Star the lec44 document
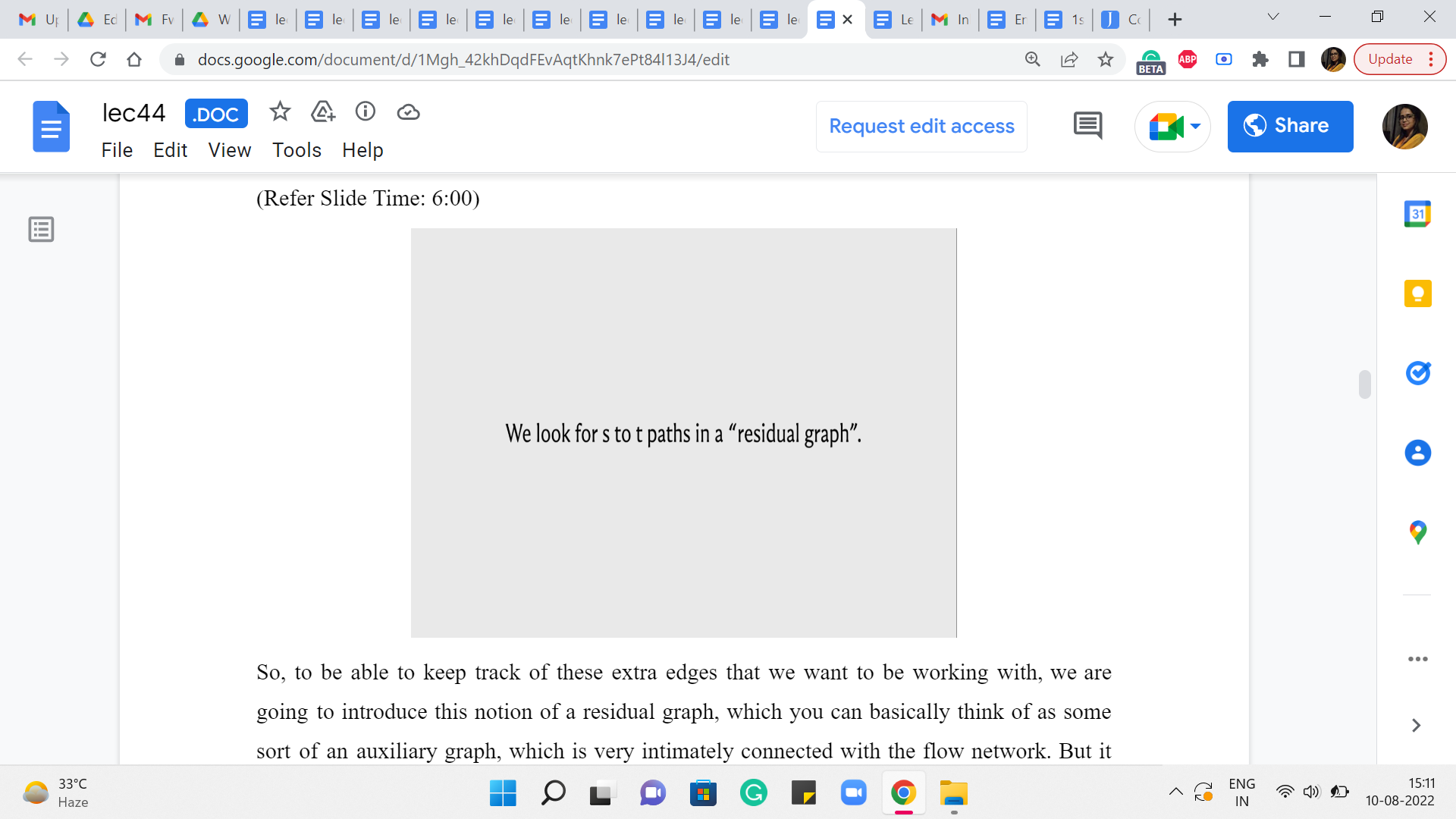Viewport: 1456px width, 819px height. 280,112
